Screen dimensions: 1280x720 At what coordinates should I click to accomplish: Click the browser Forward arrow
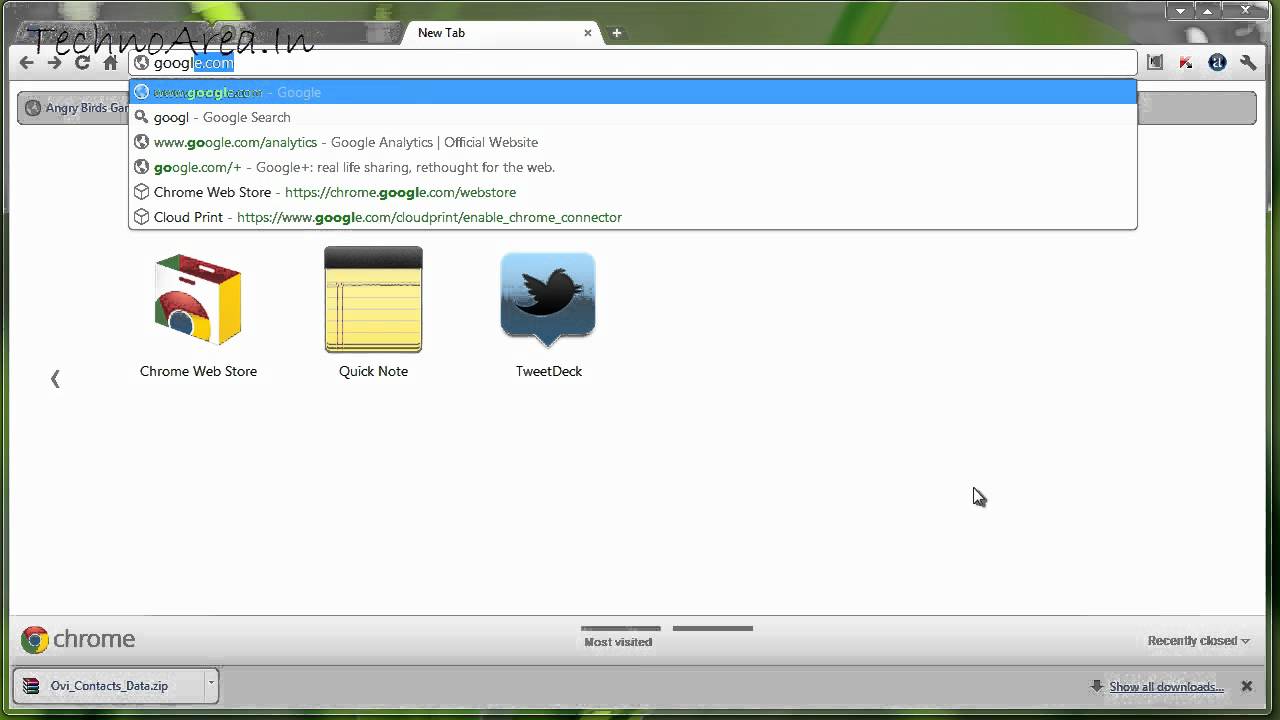click(x=55, y=63)
